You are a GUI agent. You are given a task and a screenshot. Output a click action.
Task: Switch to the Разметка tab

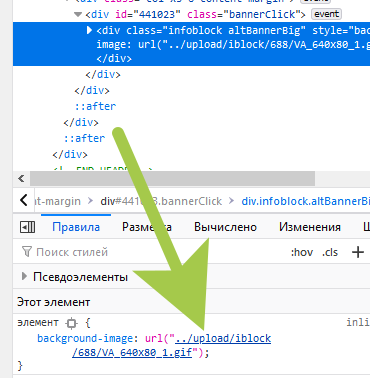(x=147, y=227)
